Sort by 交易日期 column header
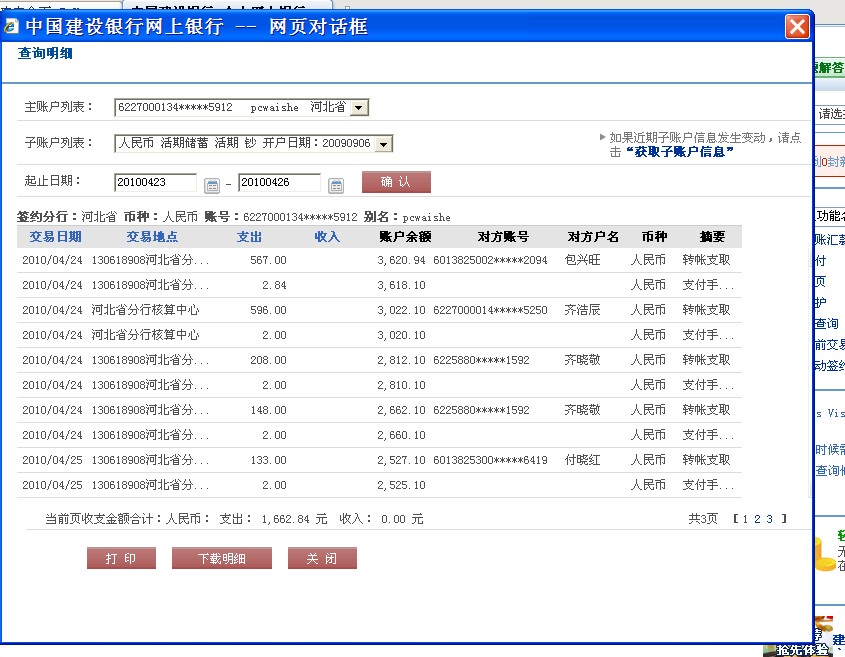The image size is (845, 657). (56, 237)
